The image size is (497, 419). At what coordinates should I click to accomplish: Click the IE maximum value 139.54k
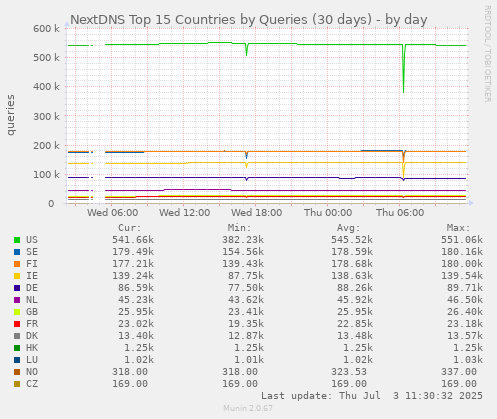[462, 276]
